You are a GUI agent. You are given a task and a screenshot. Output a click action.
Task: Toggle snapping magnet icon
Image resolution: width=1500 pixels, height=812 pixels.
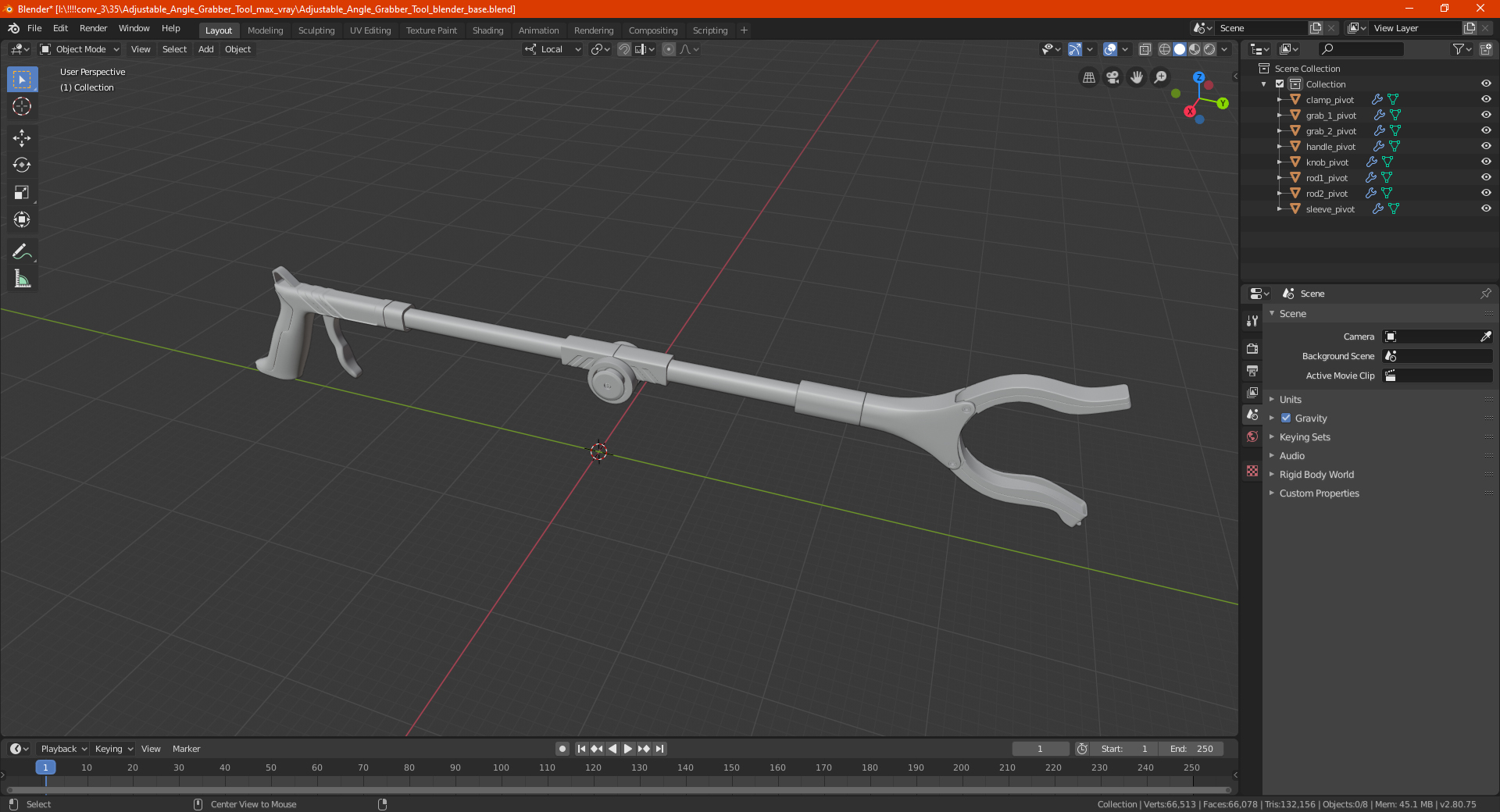coord(623,49)
